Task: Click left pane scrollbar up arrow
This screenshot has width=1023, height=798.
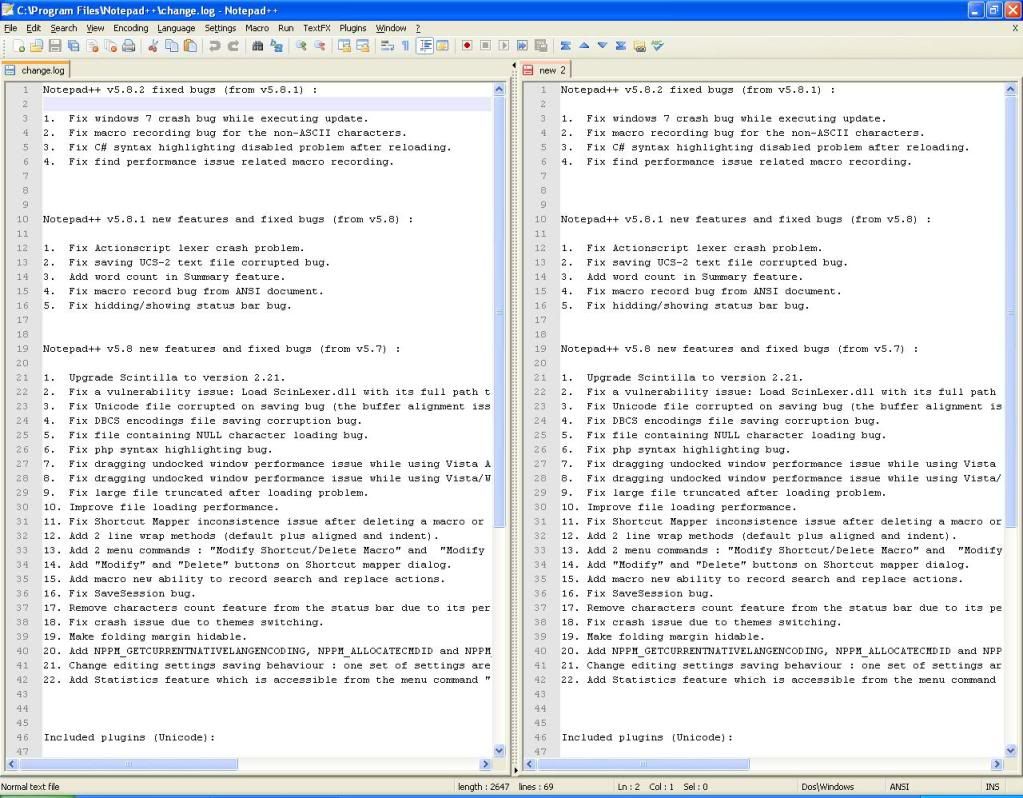Action: tap(499, 90)
